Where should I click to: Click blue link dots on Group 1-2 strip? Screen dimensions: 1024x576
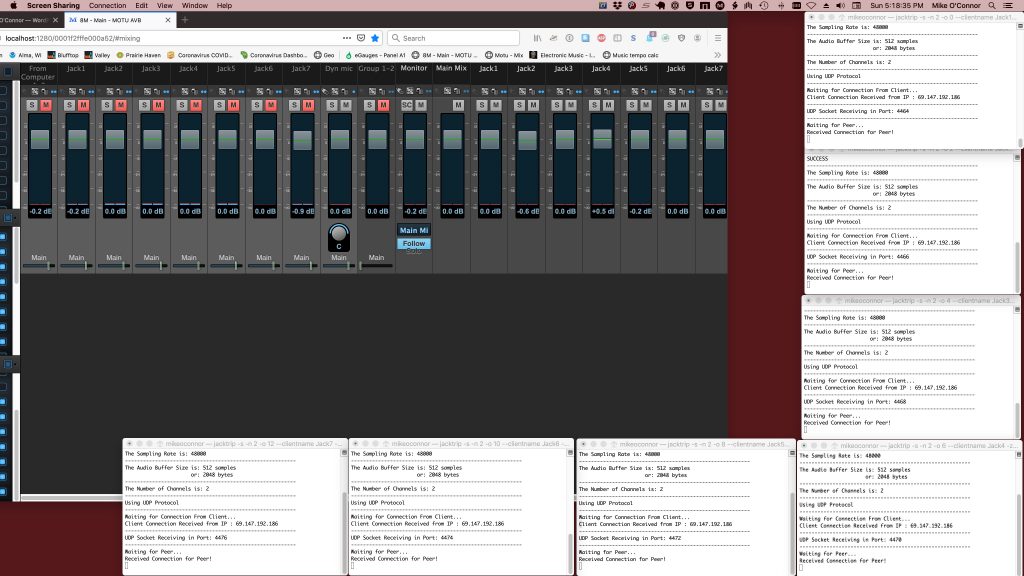391,91
